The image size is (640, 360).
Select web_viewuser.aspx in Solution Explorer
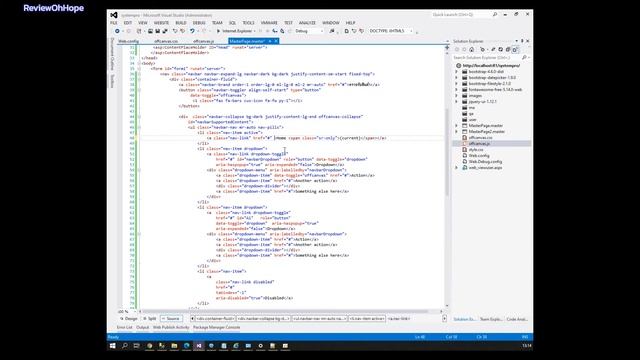tap(485, 168)
